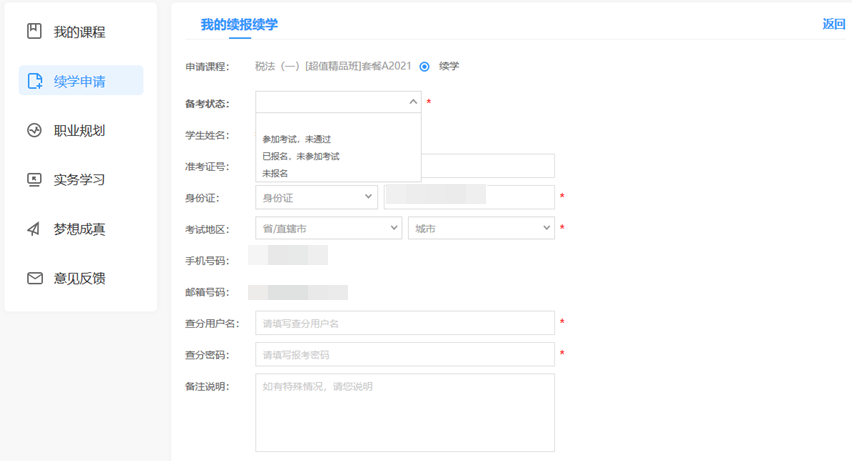Choose 已报名，未参加考试 option
Screen dimensions: 852x461
point(301,156)
